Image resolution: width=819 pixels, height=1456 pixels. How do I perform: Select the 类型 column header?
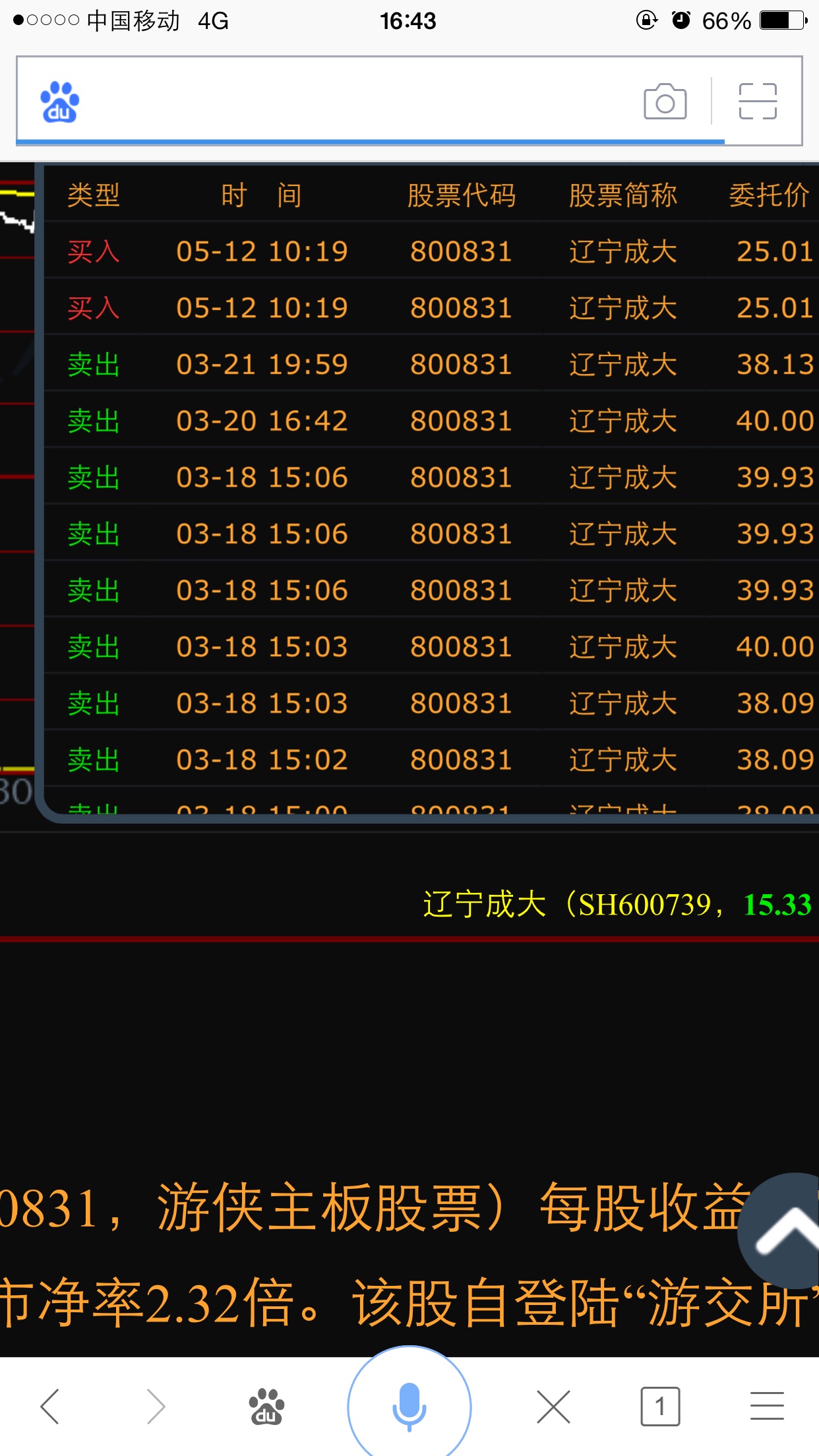point(94,195)
